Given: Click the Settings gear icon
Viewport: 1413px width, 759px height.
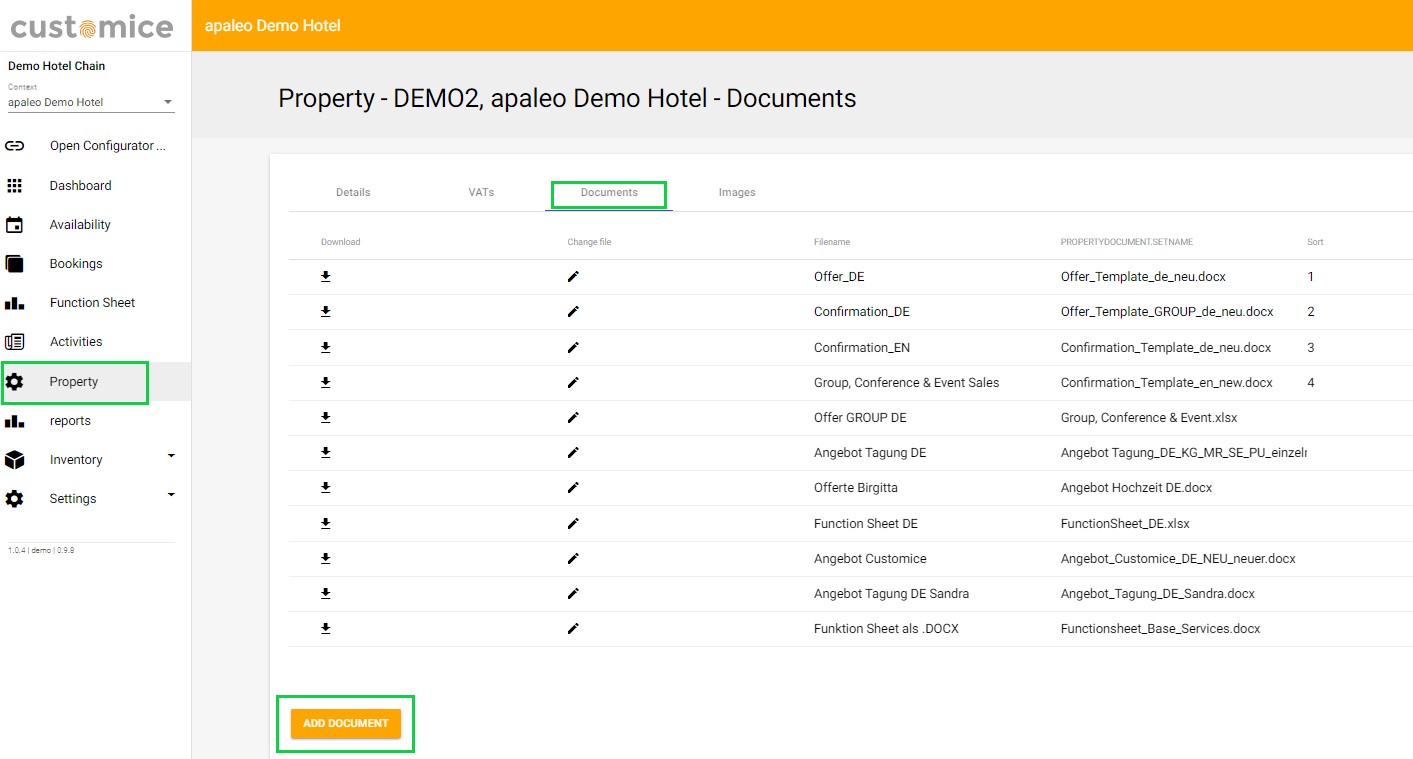Looking at the screenshot, I should point(14,499).
